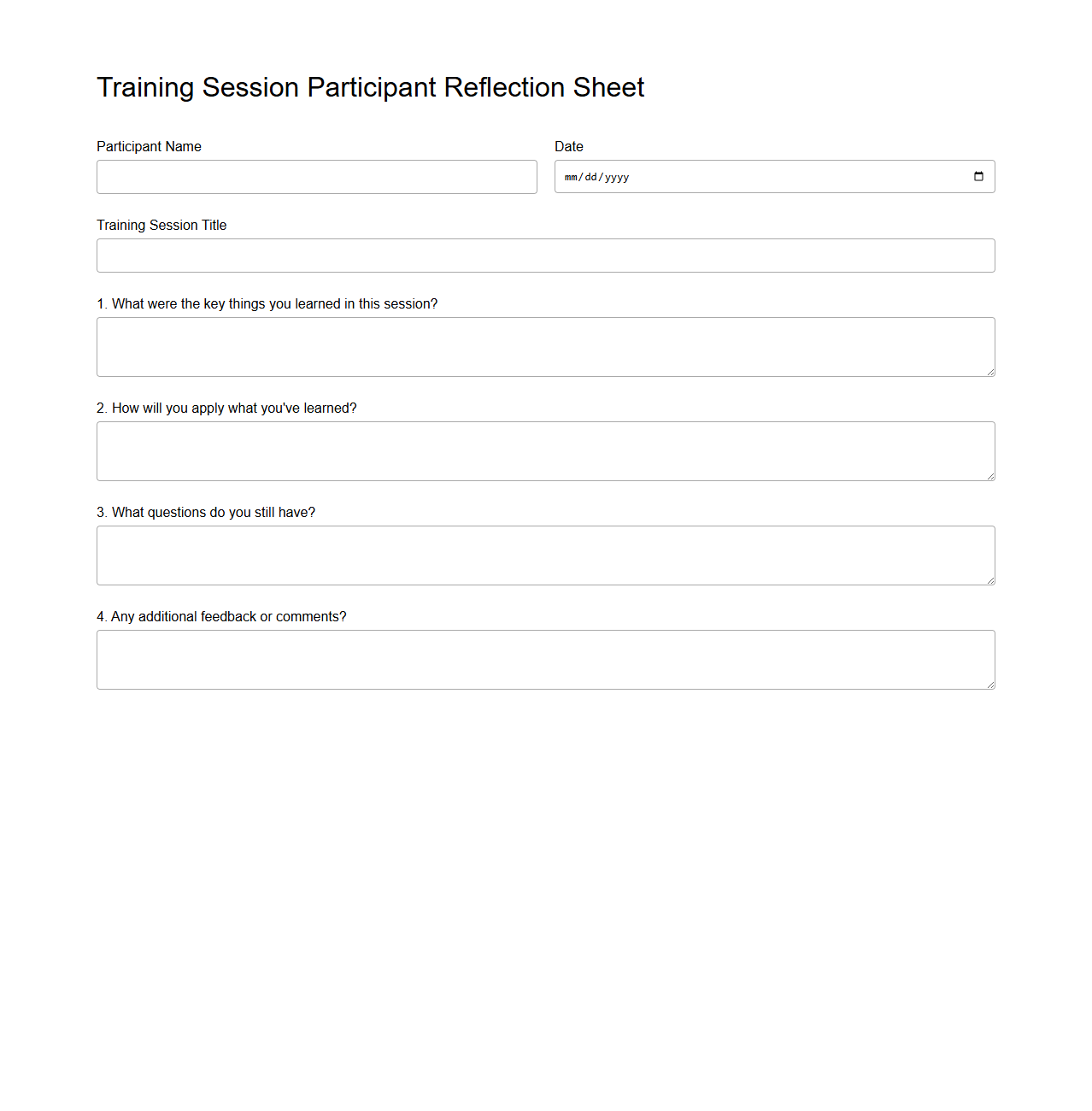This screenshot has height=1111, width=1092.
Task: Click the resize handle of feedback textarea
Action: pos(991,684)
